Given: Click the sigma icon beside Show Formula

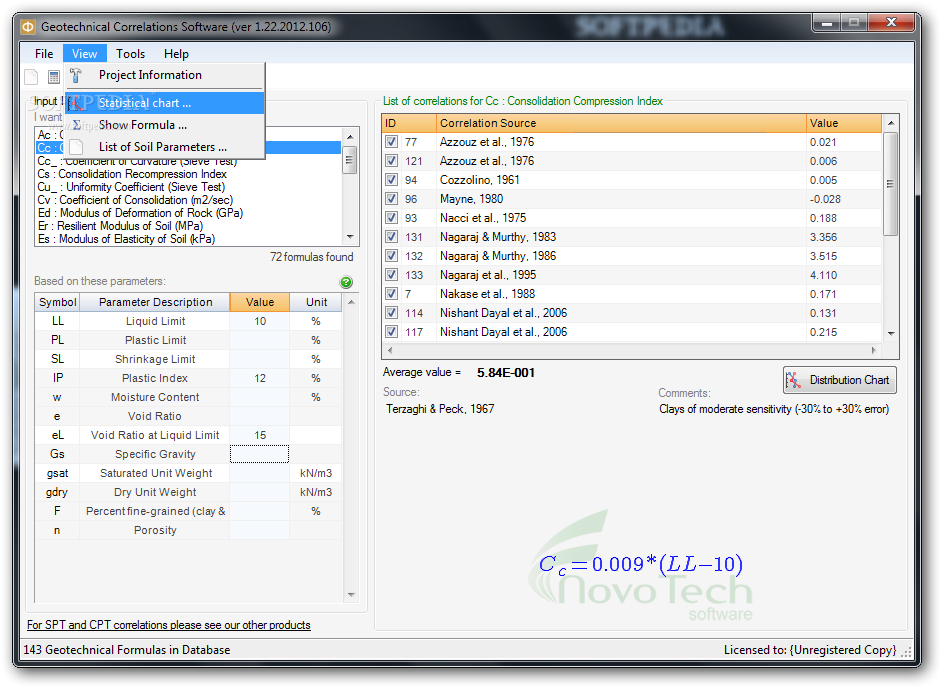Looking at the screenshot, I should [x=77, y=125].
